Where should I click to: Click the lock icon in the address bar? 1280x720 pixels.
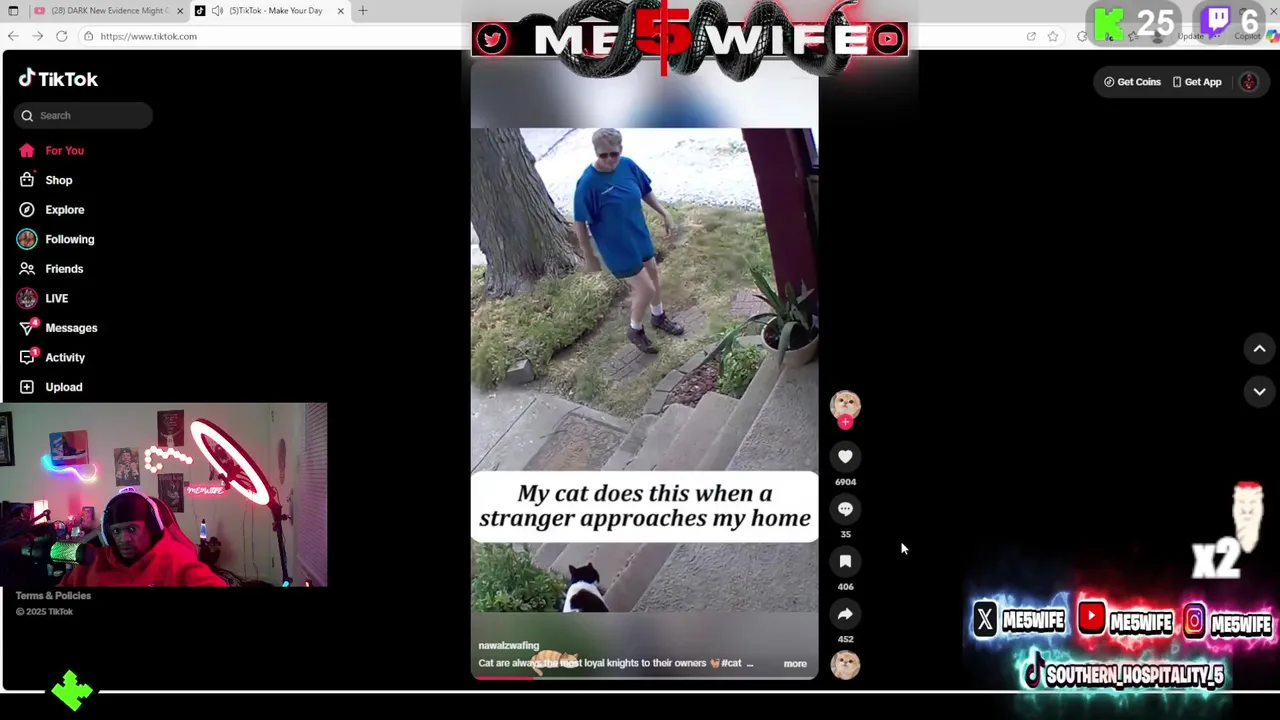(88, 36)
